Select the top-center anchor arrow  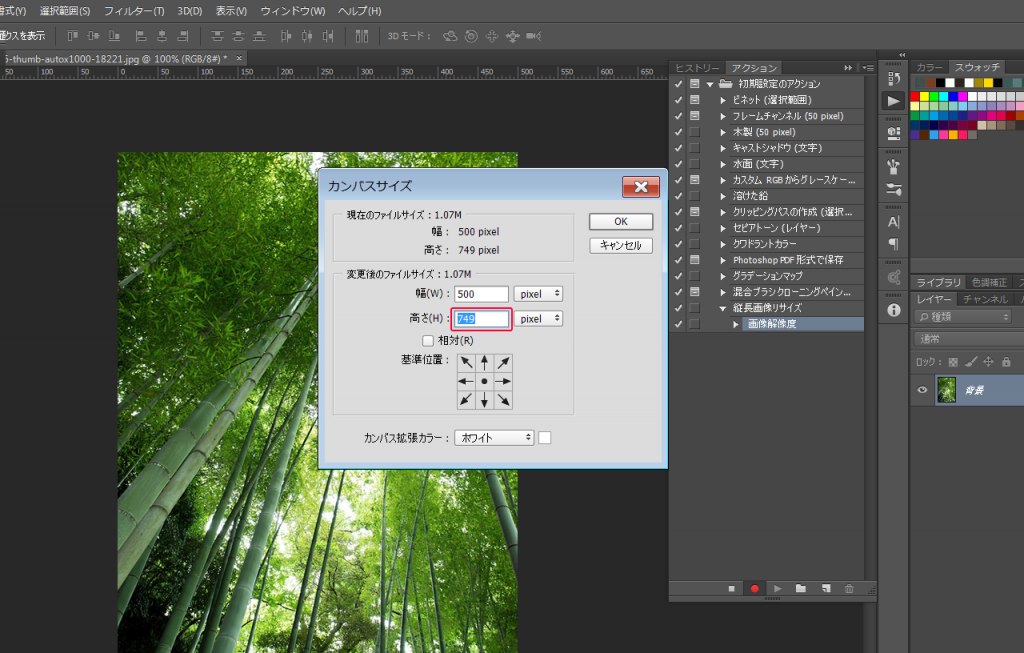[485, 362]
